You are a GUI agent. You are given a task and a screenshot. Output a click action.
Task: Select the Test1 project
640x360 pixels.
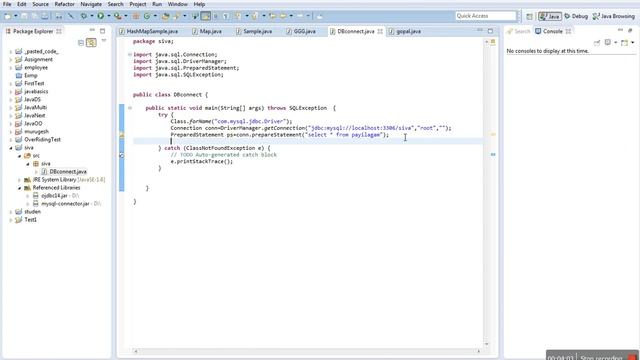(30, 220)
